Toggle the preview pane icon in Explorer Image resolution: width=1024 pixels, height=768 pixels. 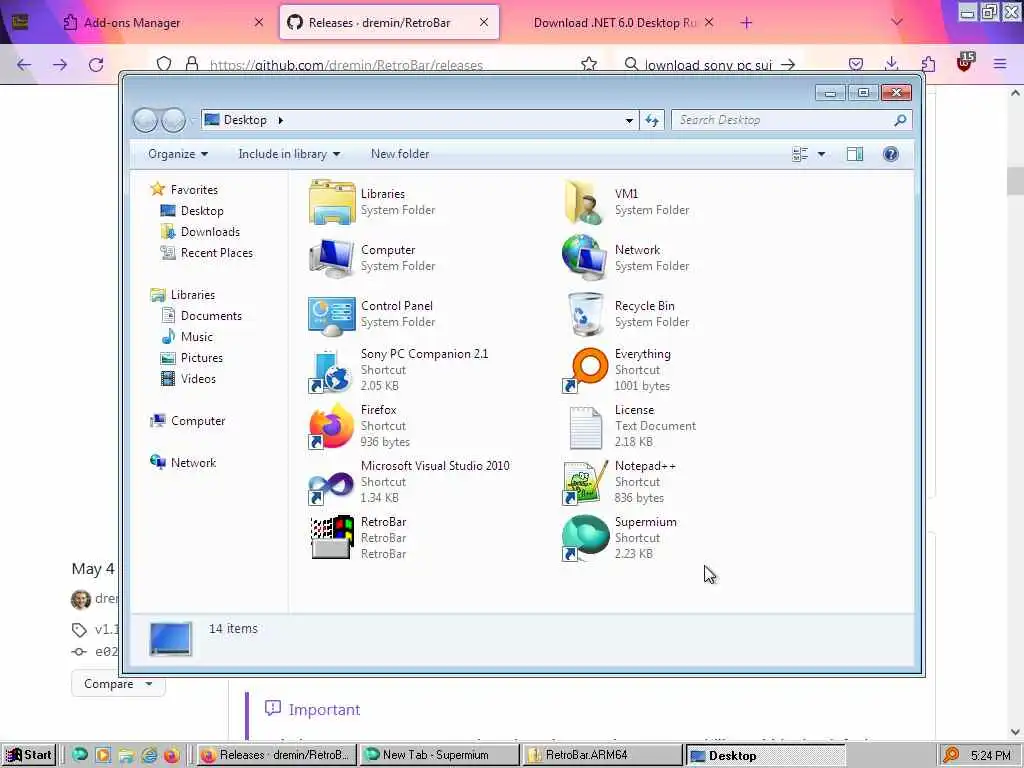tap(854, 154)
